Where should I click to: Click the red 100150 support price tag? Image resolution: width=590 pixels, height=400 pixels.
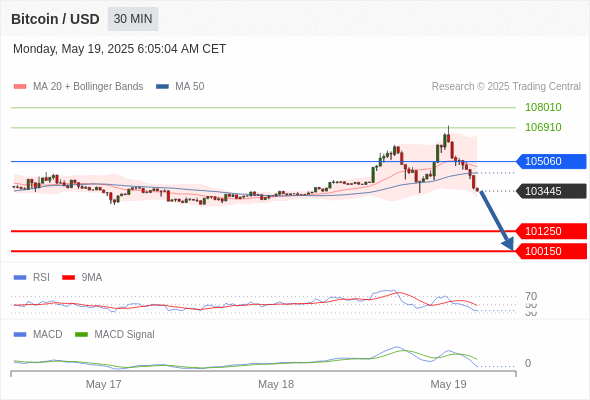point(551,251)
